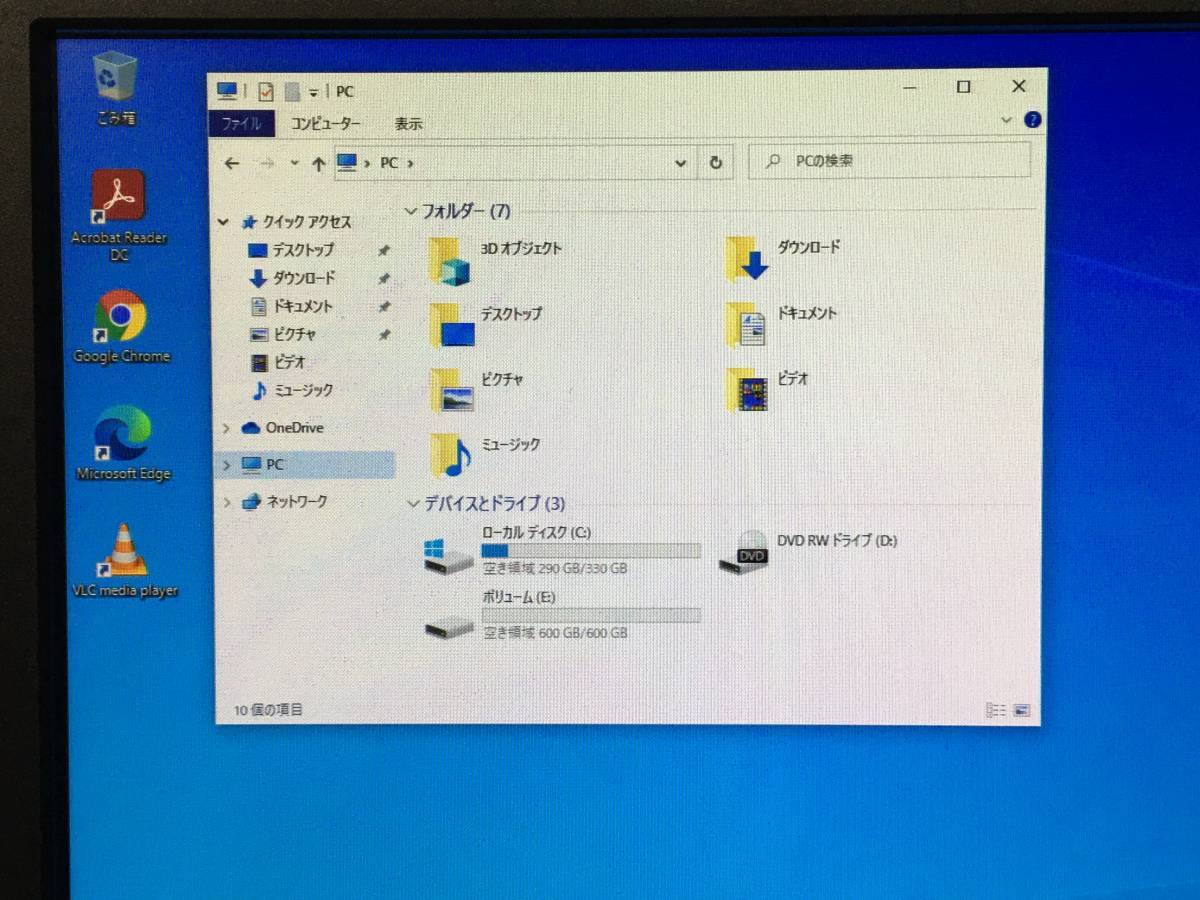Switch to details view in the status bar
The image size is (1200, 900).
tap(996, 710)
